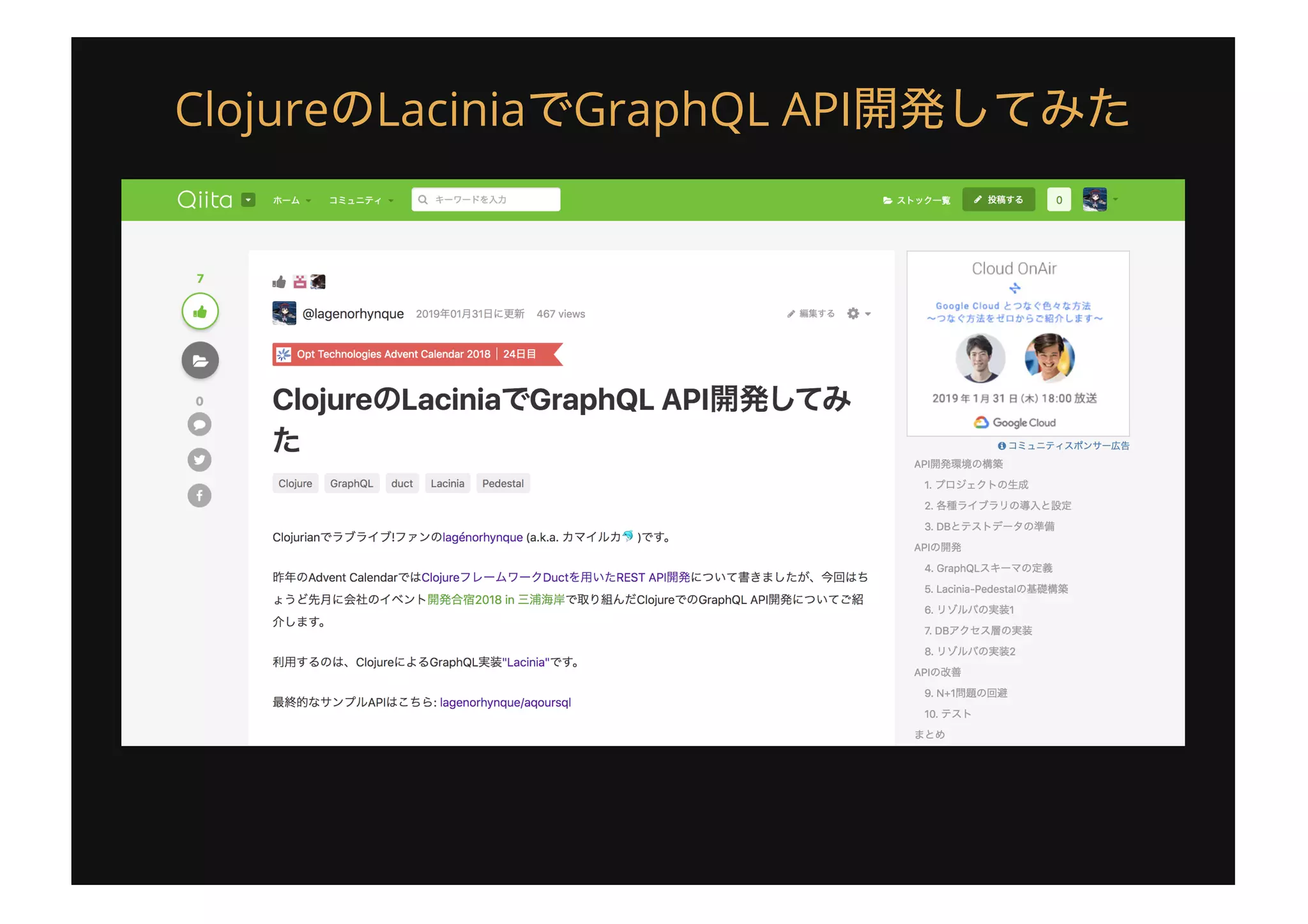1308x924 pixels.
Task: Open the notifications counter showing 0
Action: [1059, 200]
